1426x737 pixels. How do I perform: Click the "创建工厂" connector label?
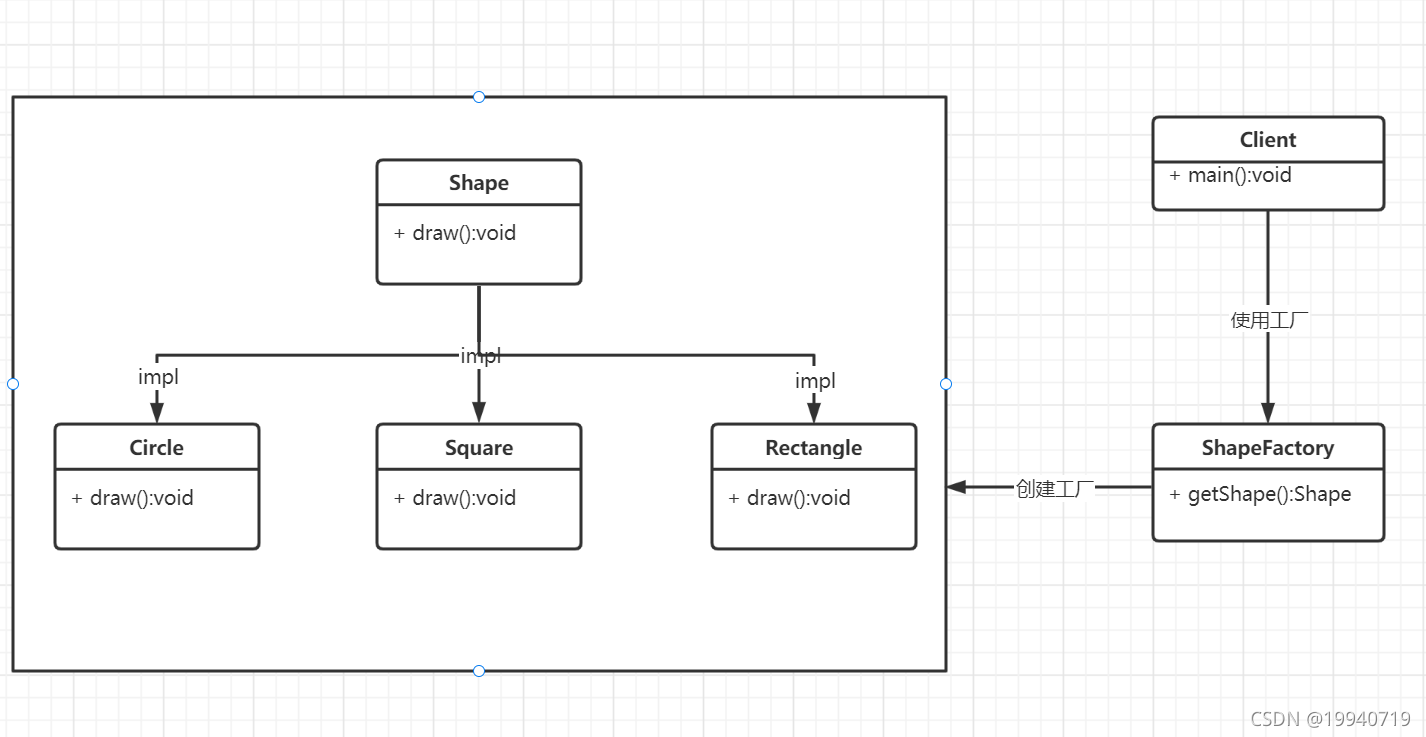1055,488
